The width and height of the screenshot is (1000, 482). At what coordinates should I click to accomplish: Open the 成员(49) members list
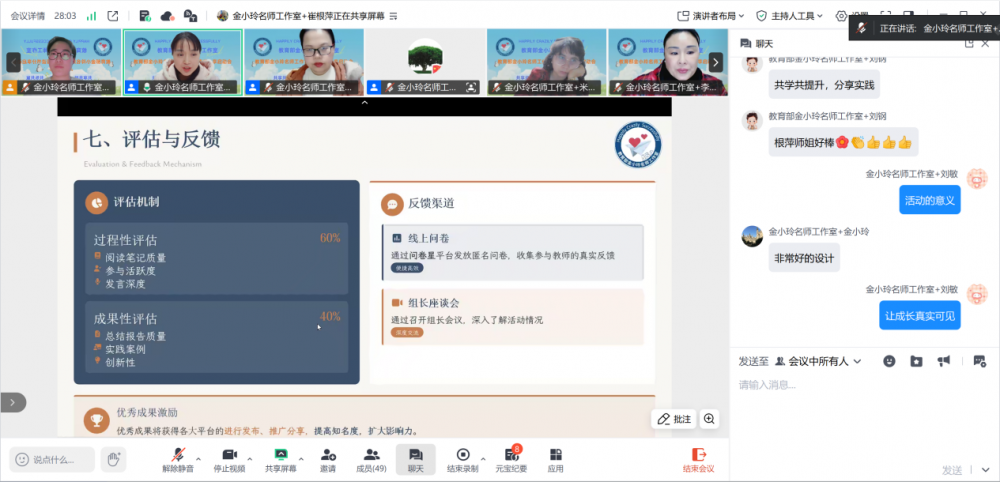pyautogui.click(x=371, y=459)
